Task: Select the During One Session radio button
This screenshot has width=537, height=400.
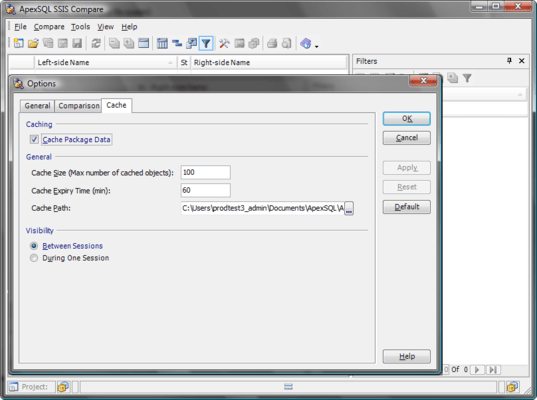Action: [34, 258]
